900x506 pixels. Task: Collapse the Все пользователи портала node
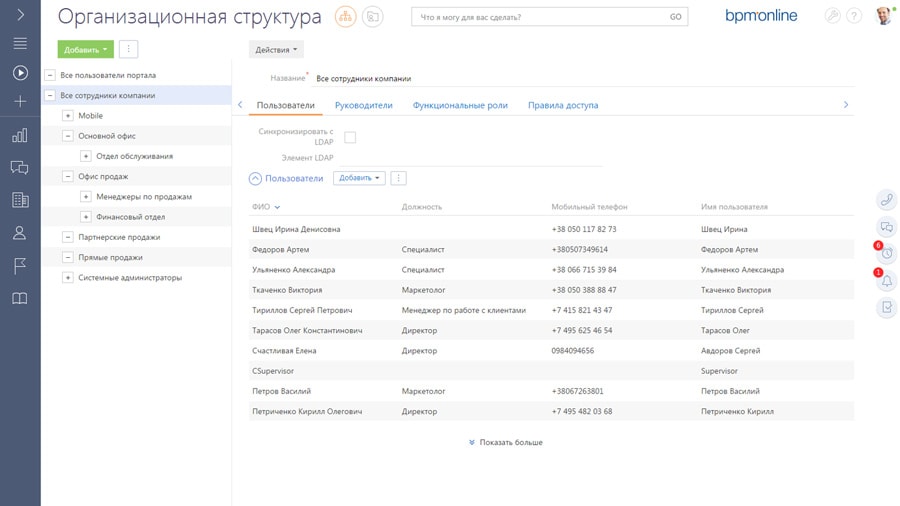coord(50,75)
